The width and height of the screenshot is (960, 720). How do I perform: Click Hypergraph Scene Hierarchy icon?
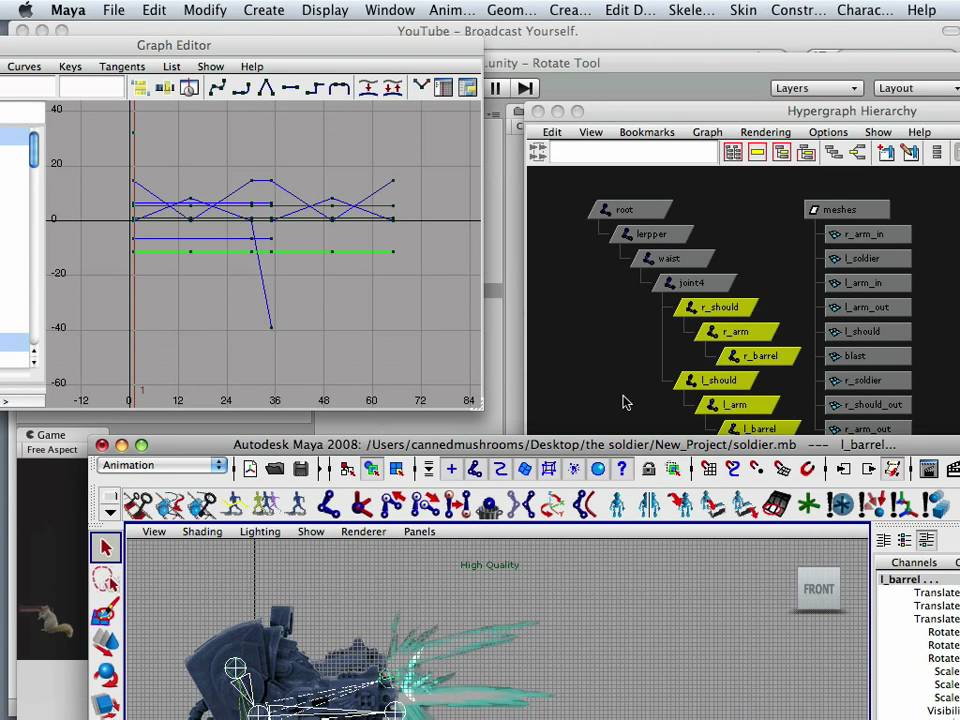click(833, 152)
